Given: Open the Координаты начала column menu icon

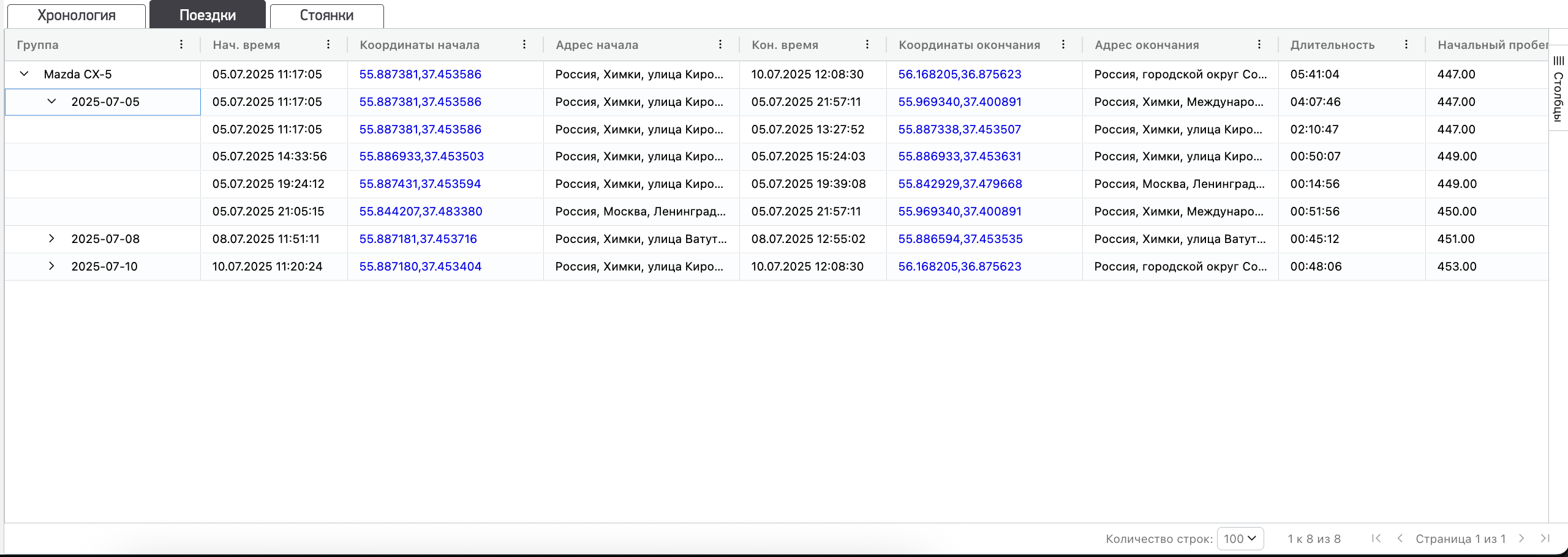Looking at the screenshot, I should coord(524,45).
